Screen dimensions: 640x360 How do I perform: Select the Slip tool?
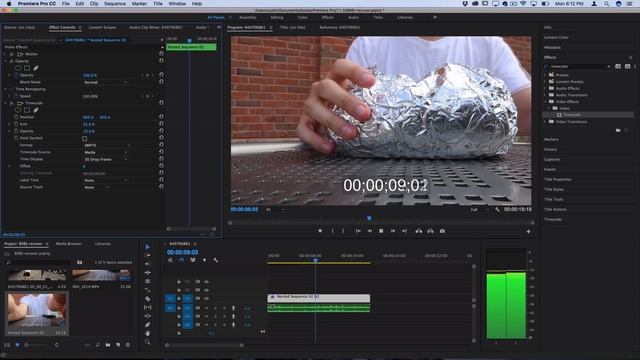(147, 307)
